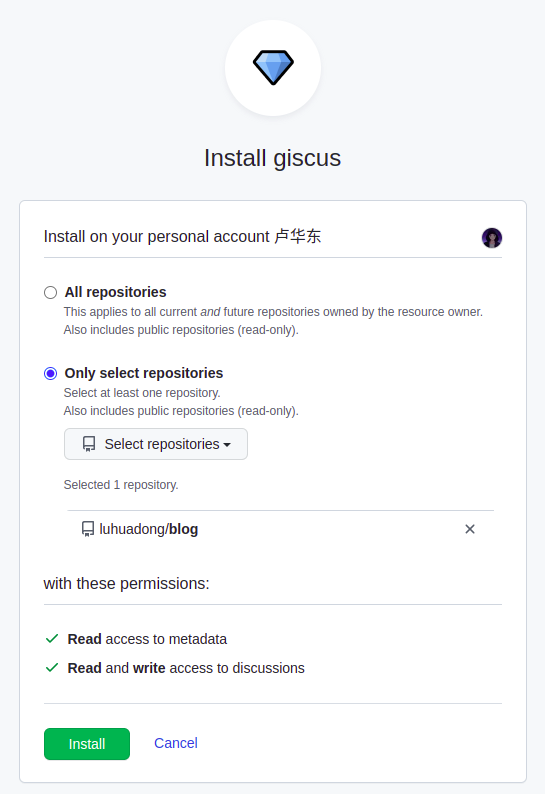Select the Only select repositories radio button
Image resolution: width=545 pixels, height=794 pixels.
50,373
